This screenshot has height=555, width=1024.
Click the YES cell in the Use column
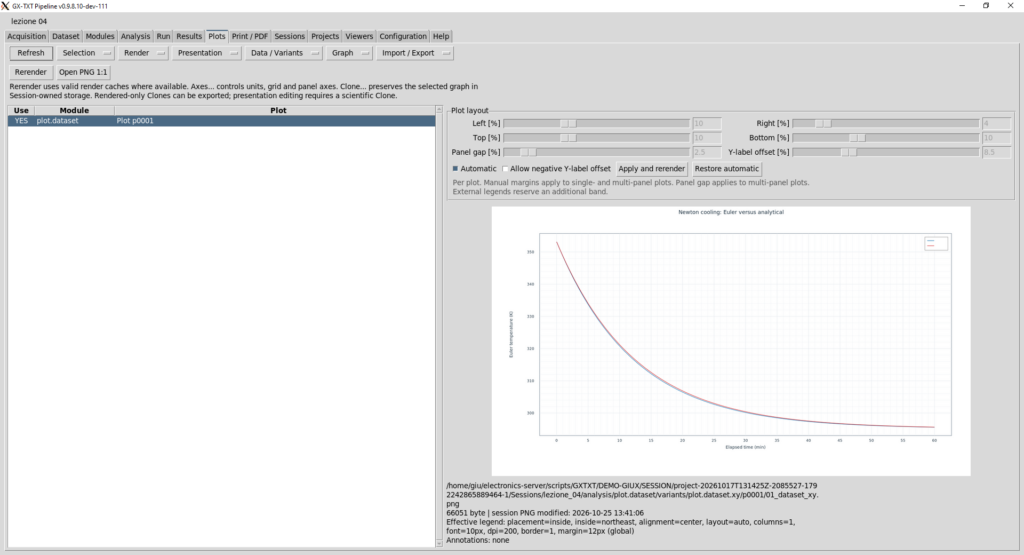21,121
